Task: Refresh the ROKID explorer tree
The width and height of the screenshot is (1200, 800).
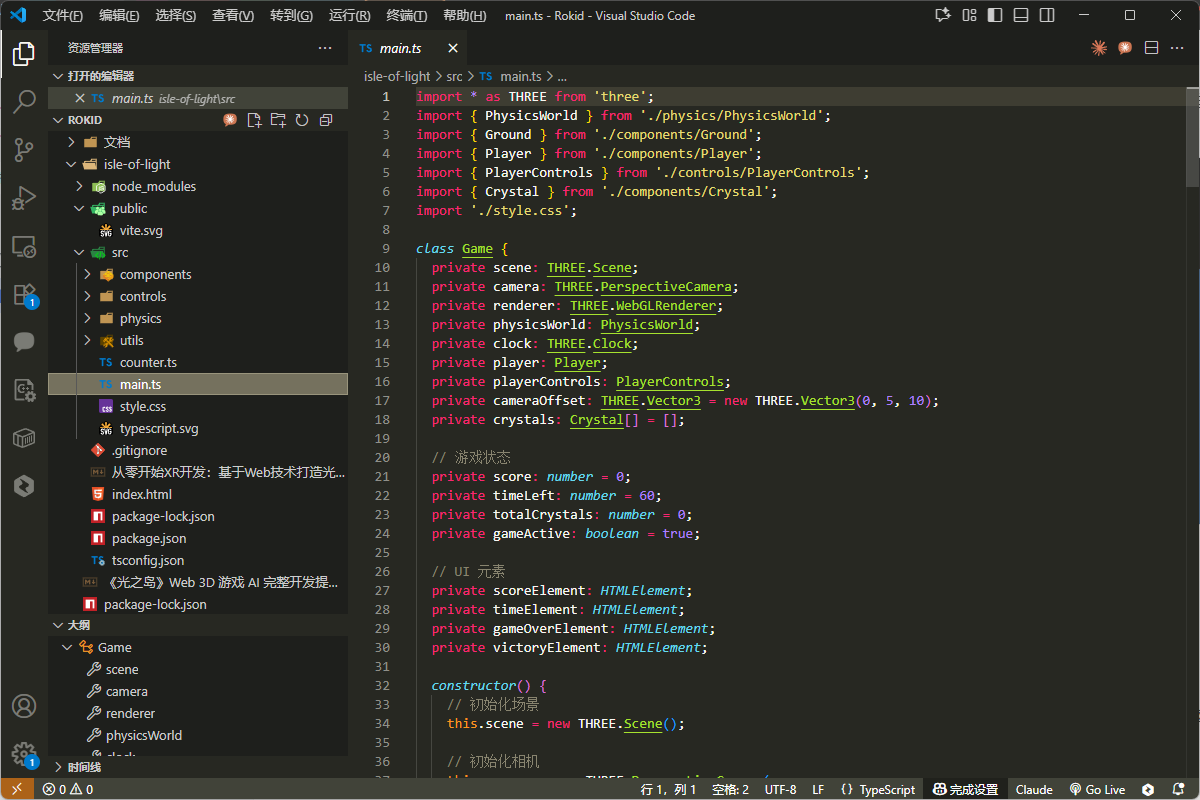Action: click(302, 120)
